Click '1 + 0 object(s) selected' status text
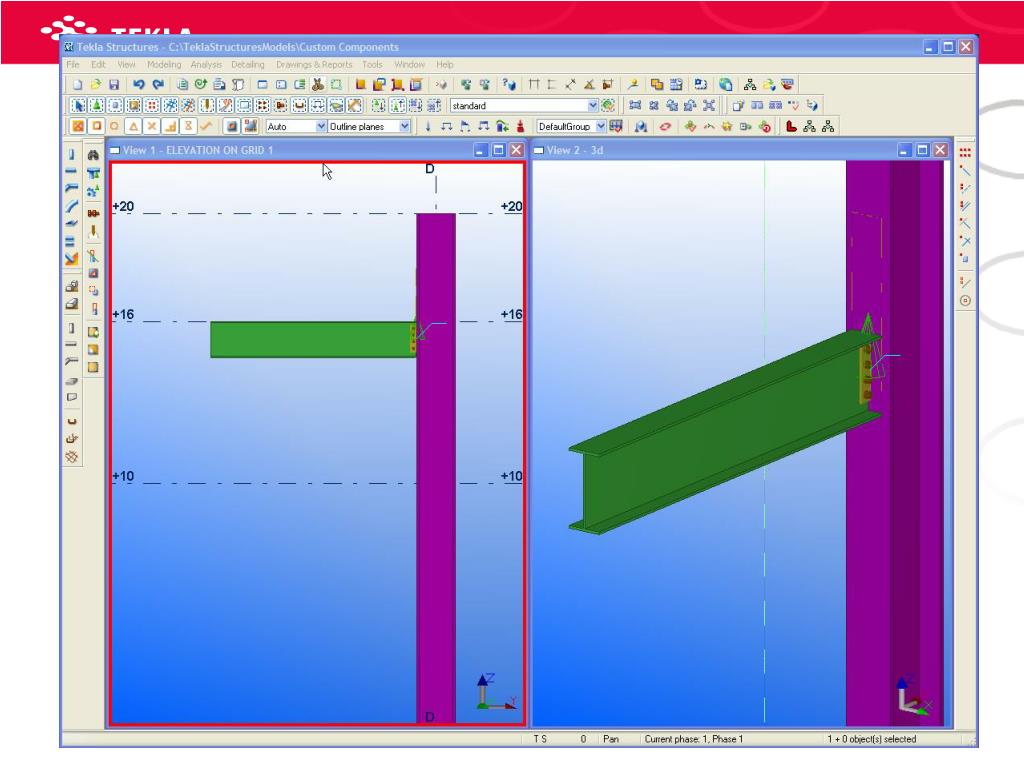 (x=872, y=739)
